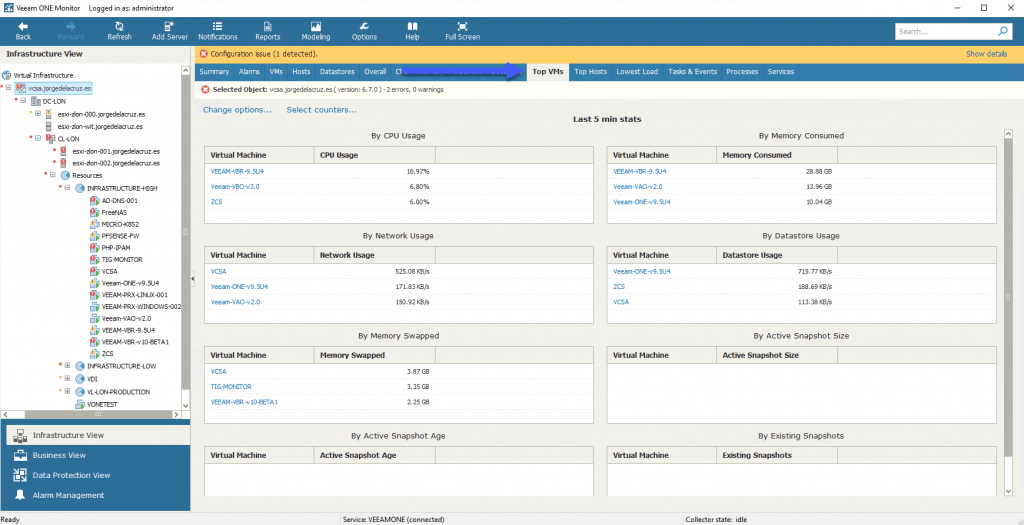The height and width of the screenshot is (525, 1024).
Task: Click the Show details link
Action: coord(986,54)
